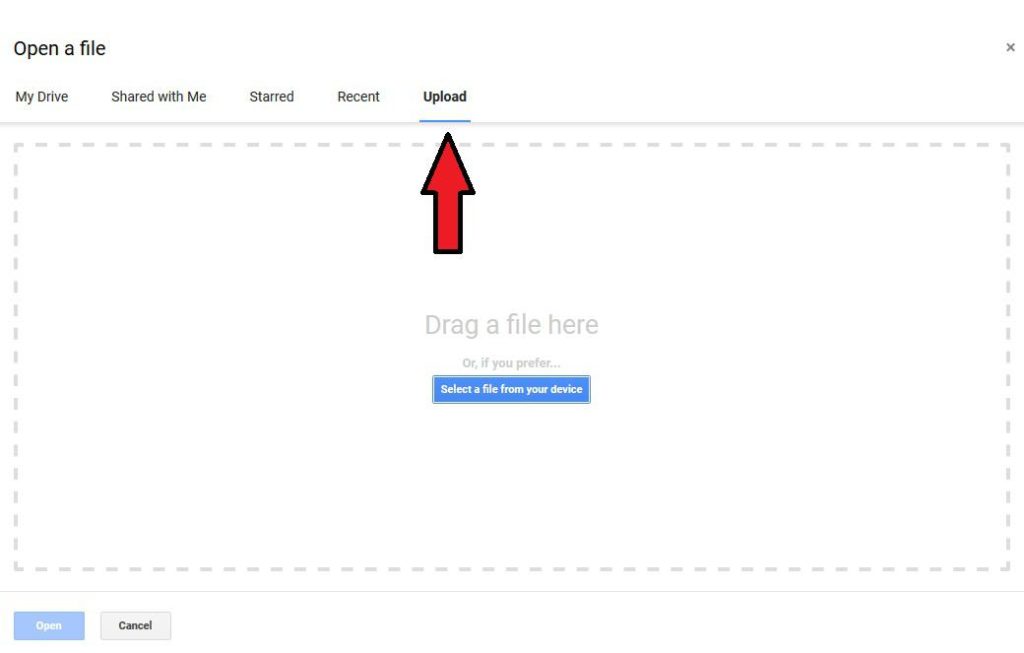Click the 'Drag a file here' text

coord(511,325)
